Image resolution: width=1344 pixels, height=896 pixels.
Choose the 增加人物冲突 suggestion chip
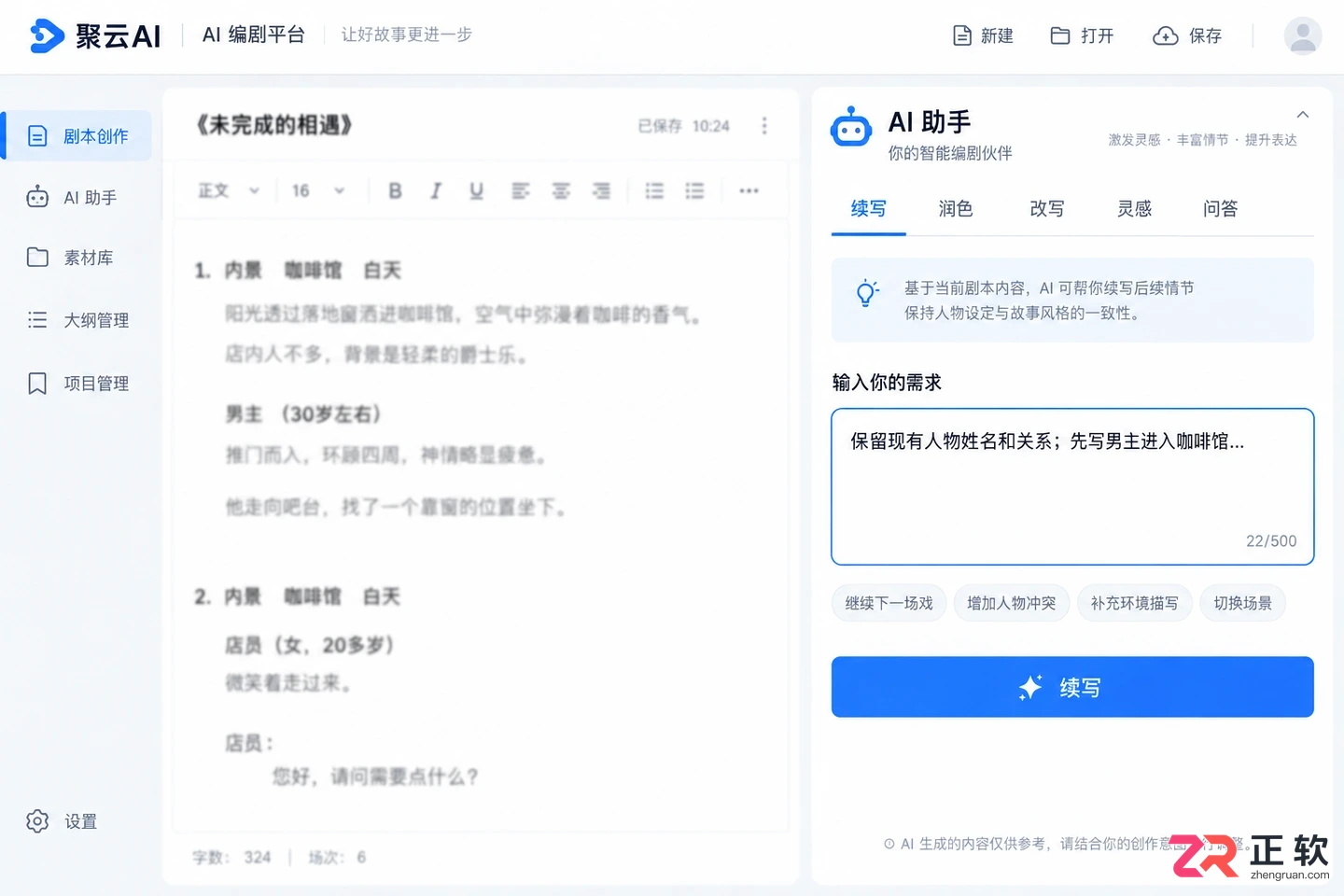pos(1012,603)
